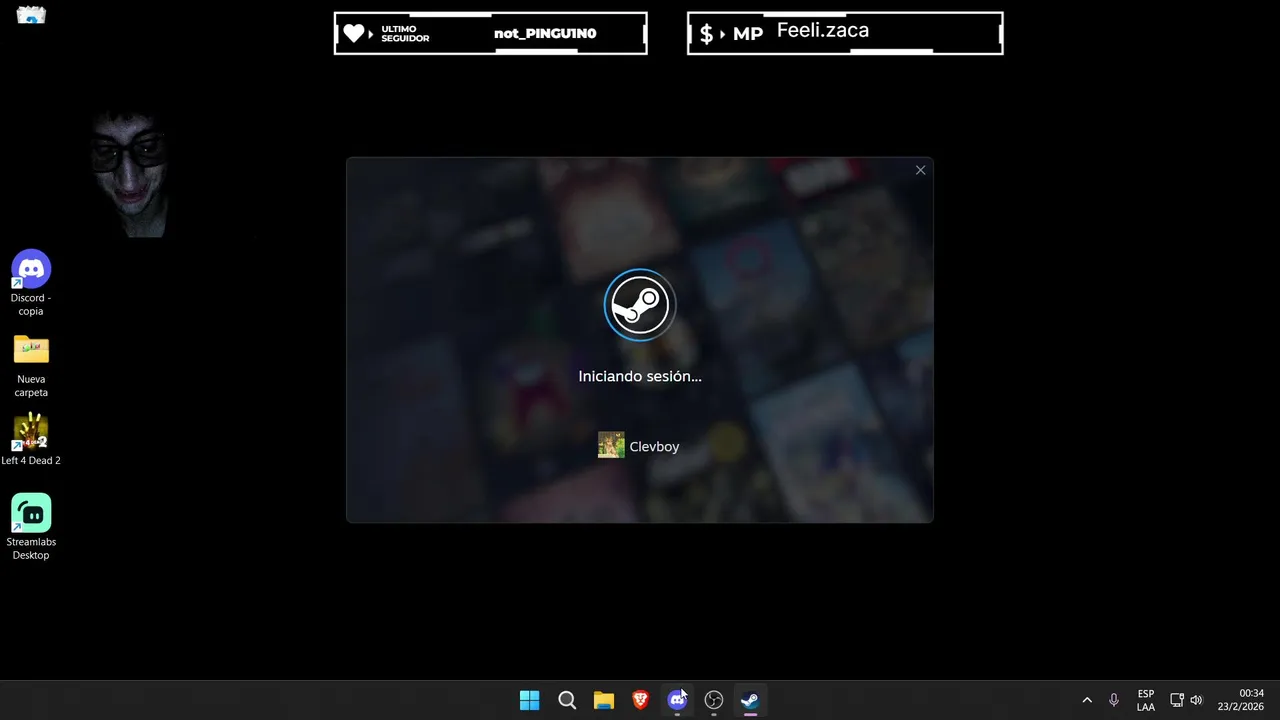This screenshot has height=720, width=1280.
Task: Switch to OBS Studio in the taskbar
Action: pos(714,700)
